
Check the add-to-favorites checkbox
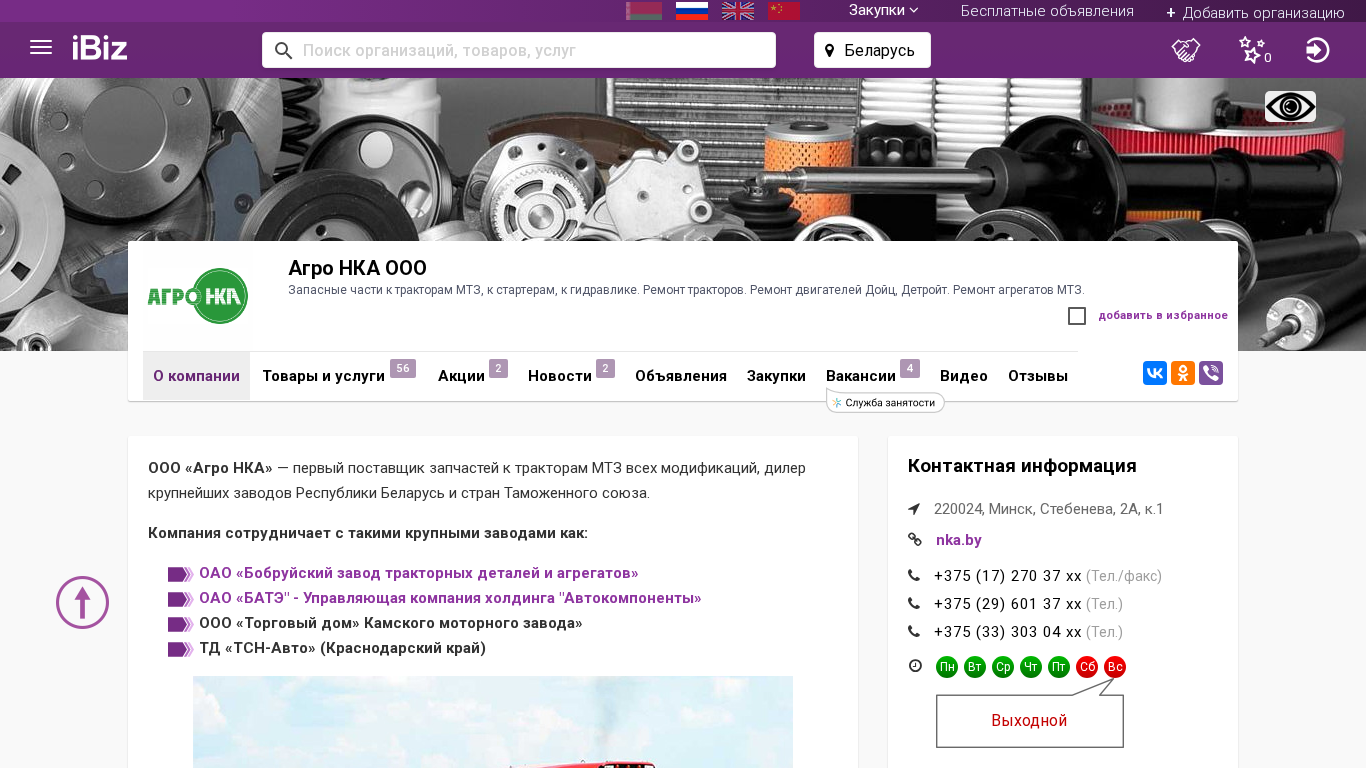click(1077, 316)
